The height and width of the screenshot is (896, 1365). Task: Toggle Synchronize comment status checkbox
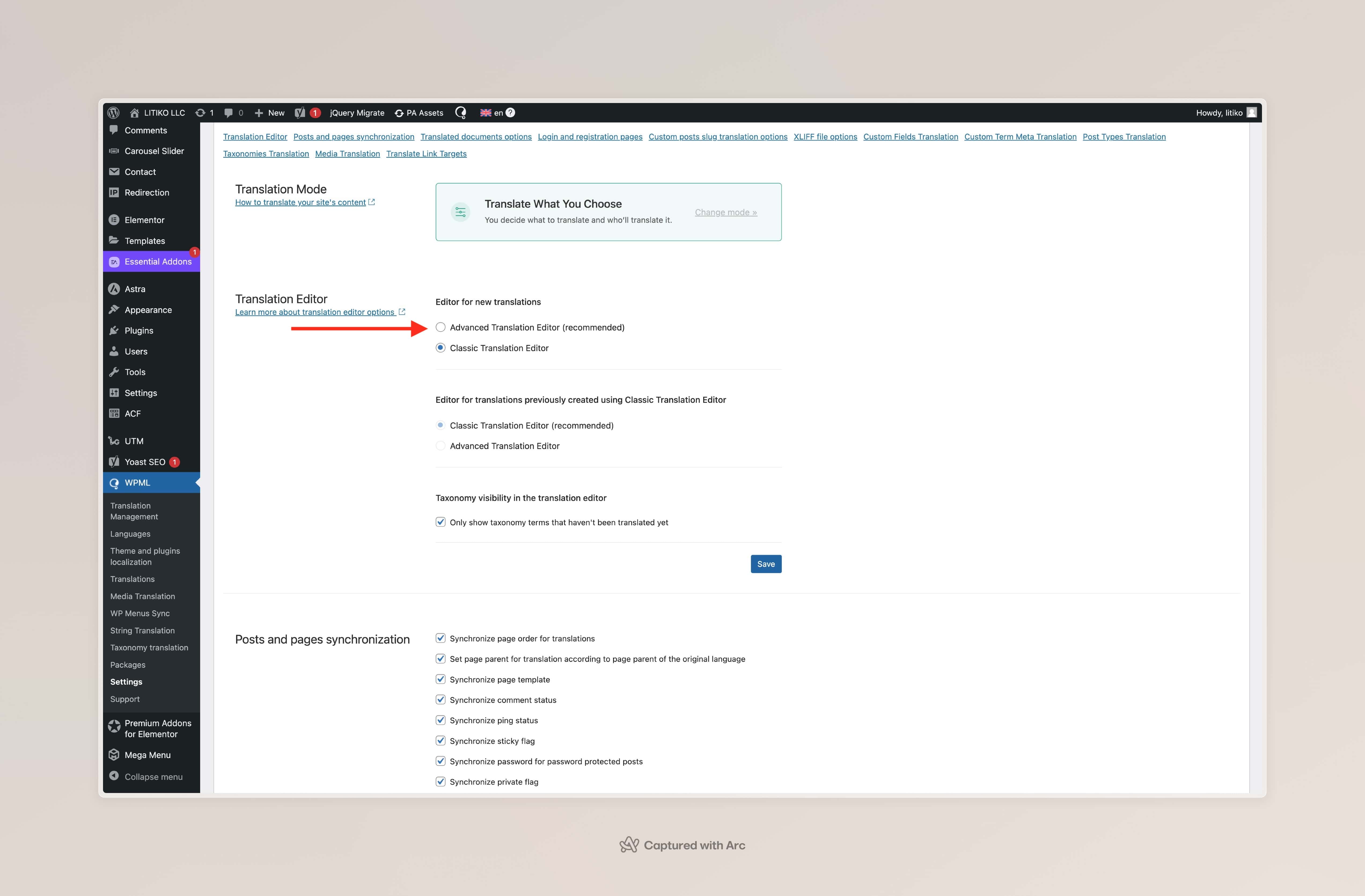441,699
